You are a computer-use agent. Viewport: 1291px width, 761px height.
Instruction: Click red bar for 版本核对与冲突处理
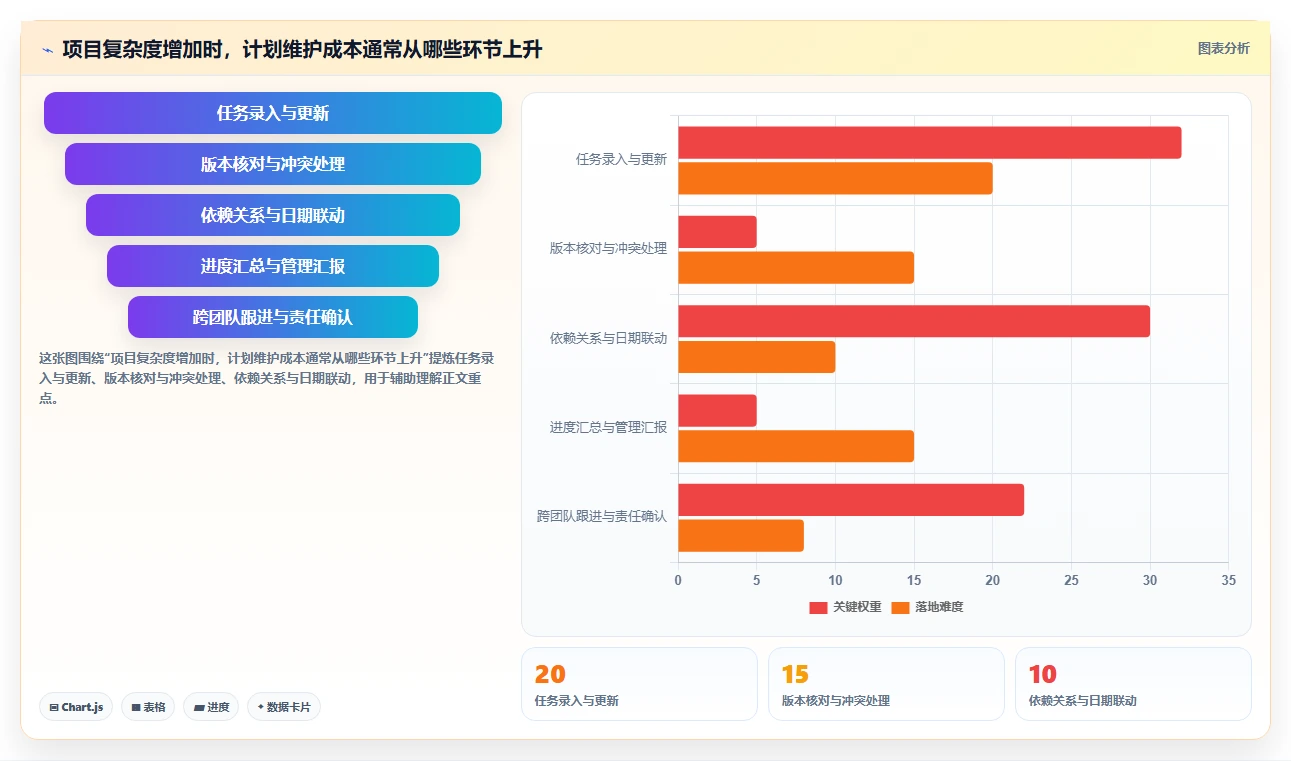pos(717,232)
